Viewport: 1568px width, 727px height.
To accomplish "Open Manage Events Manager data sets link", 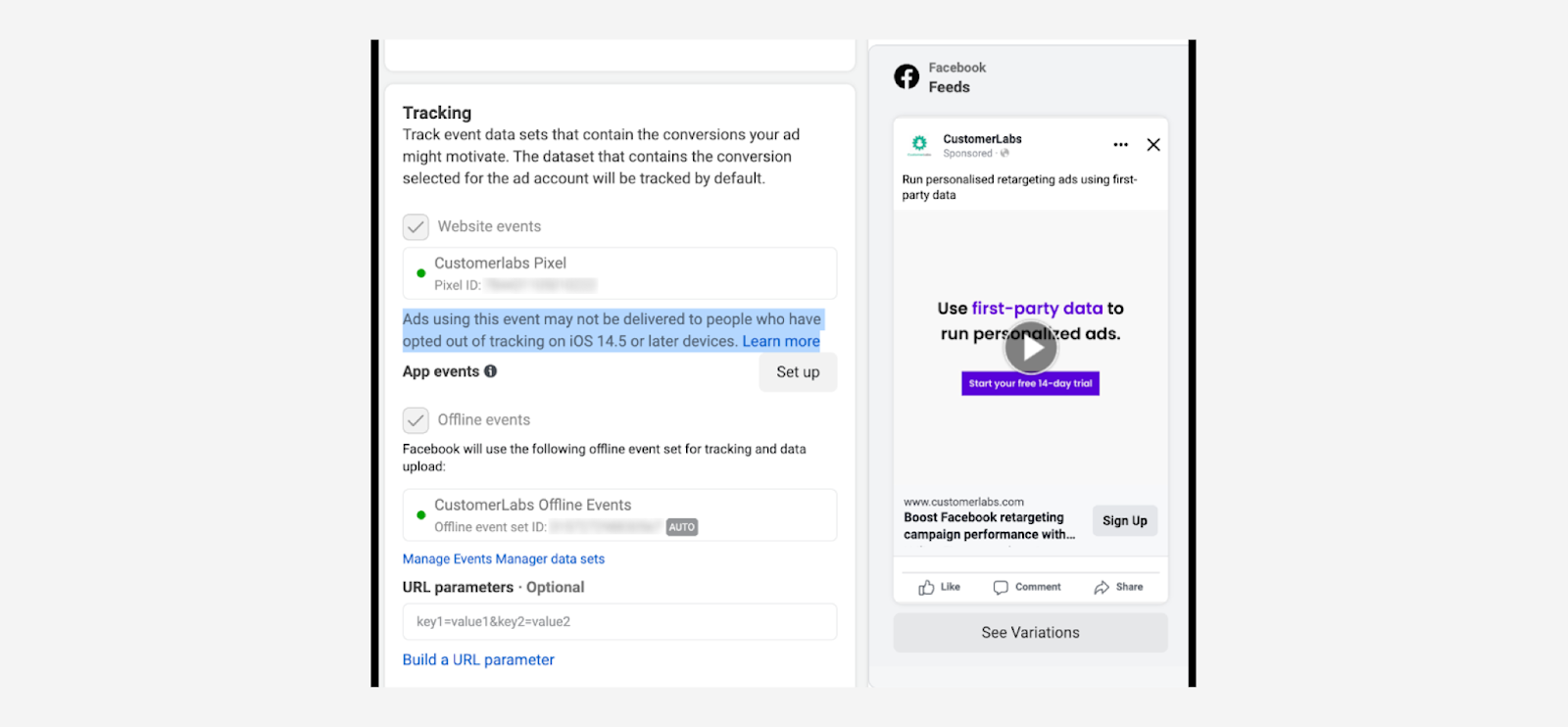I will (504, 559).
